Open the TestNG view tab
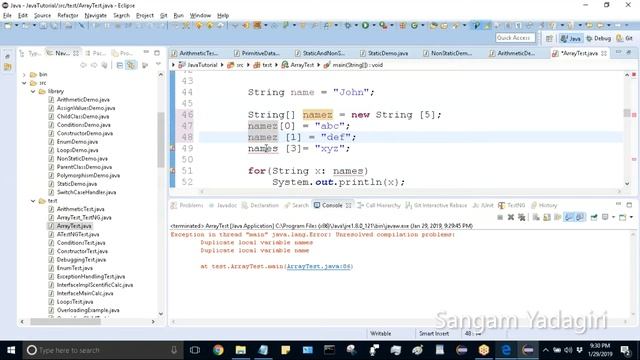The height and width of the screenshot is (360, 640). click(512, 205)
